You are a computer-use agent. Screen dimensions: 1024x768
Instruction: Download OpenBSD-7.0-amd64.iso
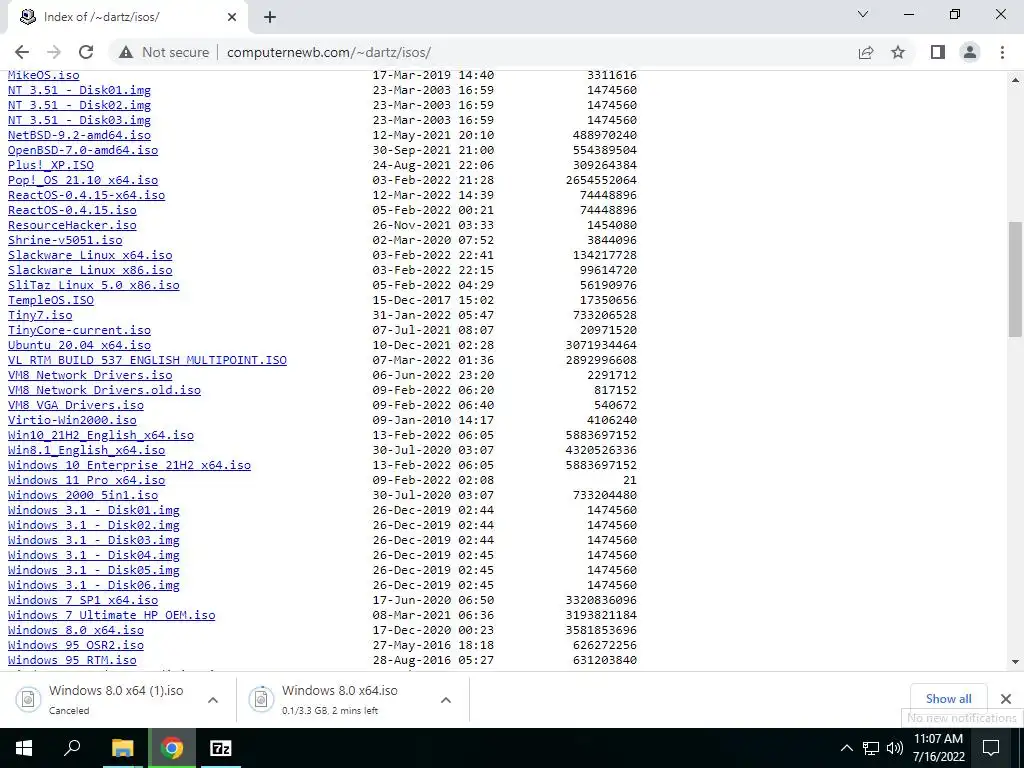(83, 150)
